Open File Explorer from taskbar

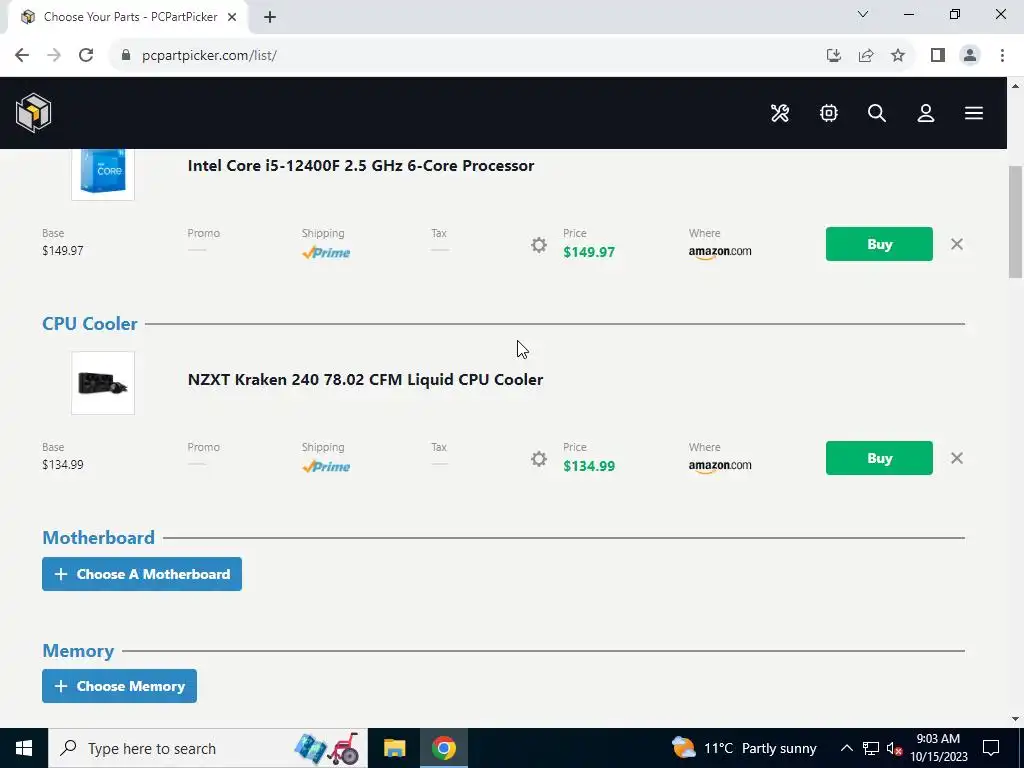[394, 748]
